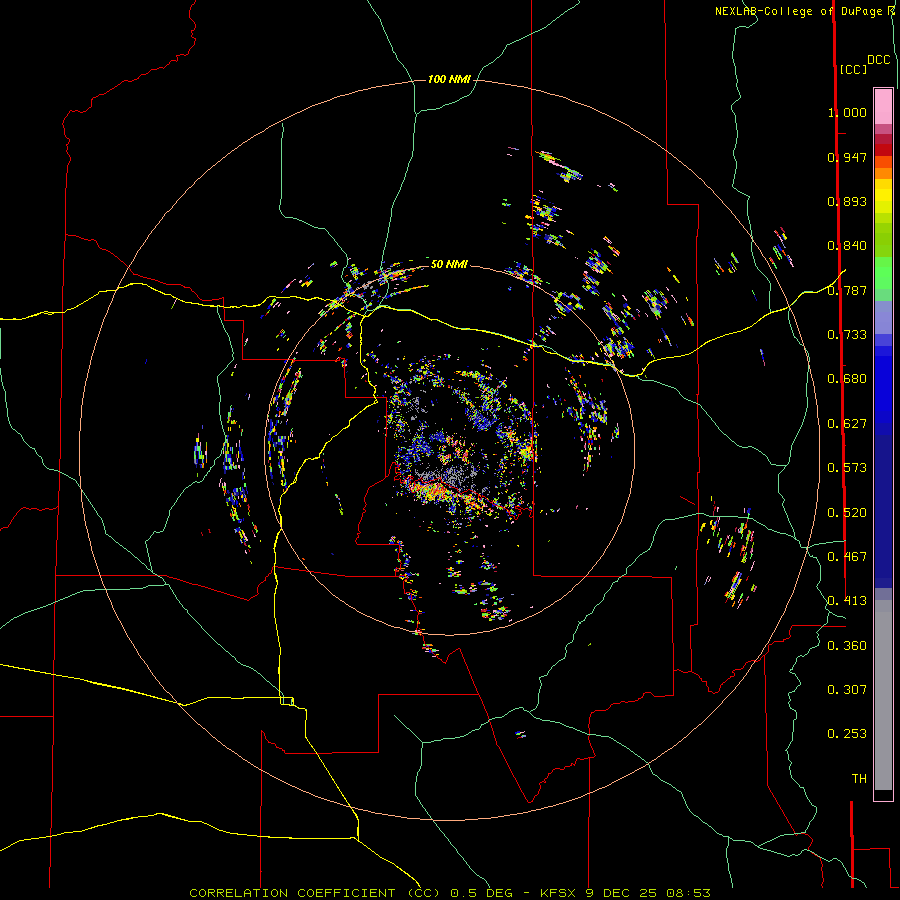This screenshot has width=900, height=900.
Task: Click the 0.787 legend value
Action: [847, 290]
